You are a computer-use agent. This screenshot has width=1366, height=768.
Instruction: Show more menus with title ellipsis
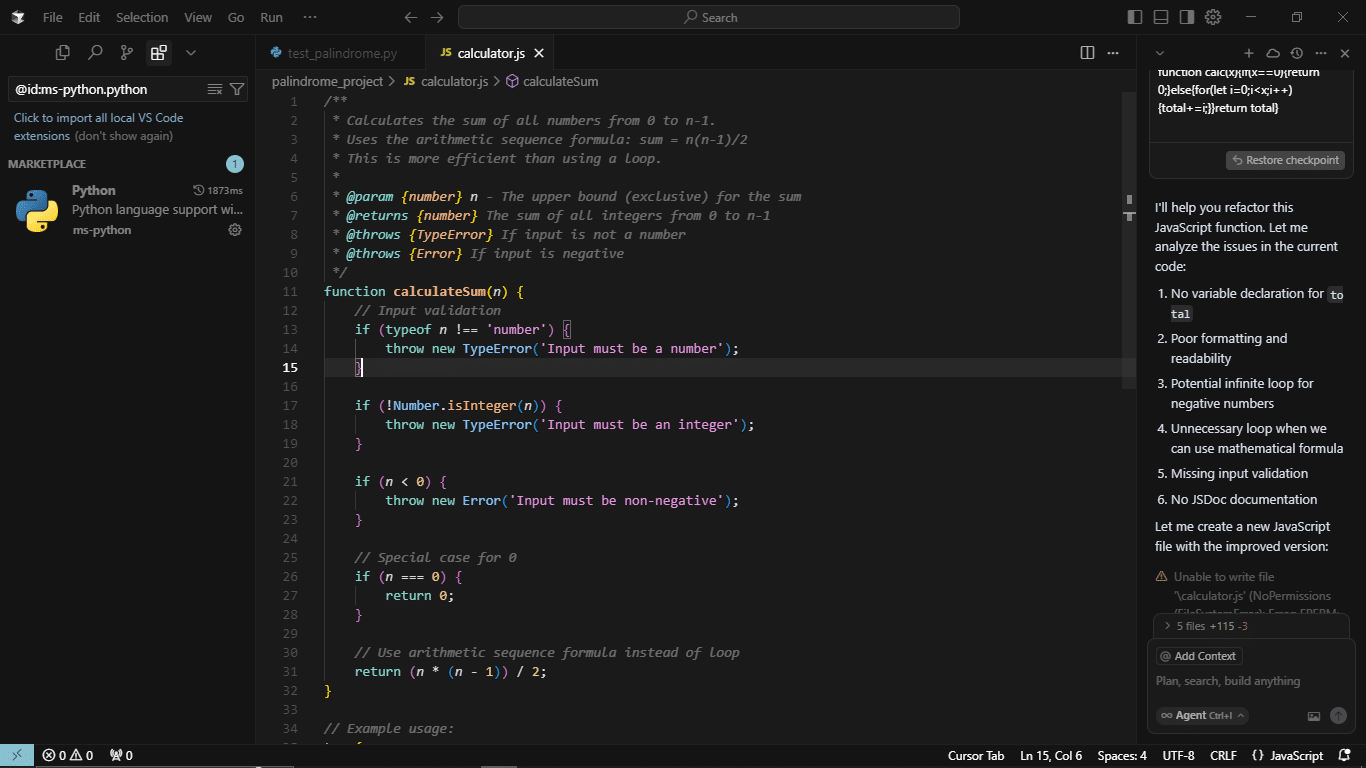coord(310,17)
